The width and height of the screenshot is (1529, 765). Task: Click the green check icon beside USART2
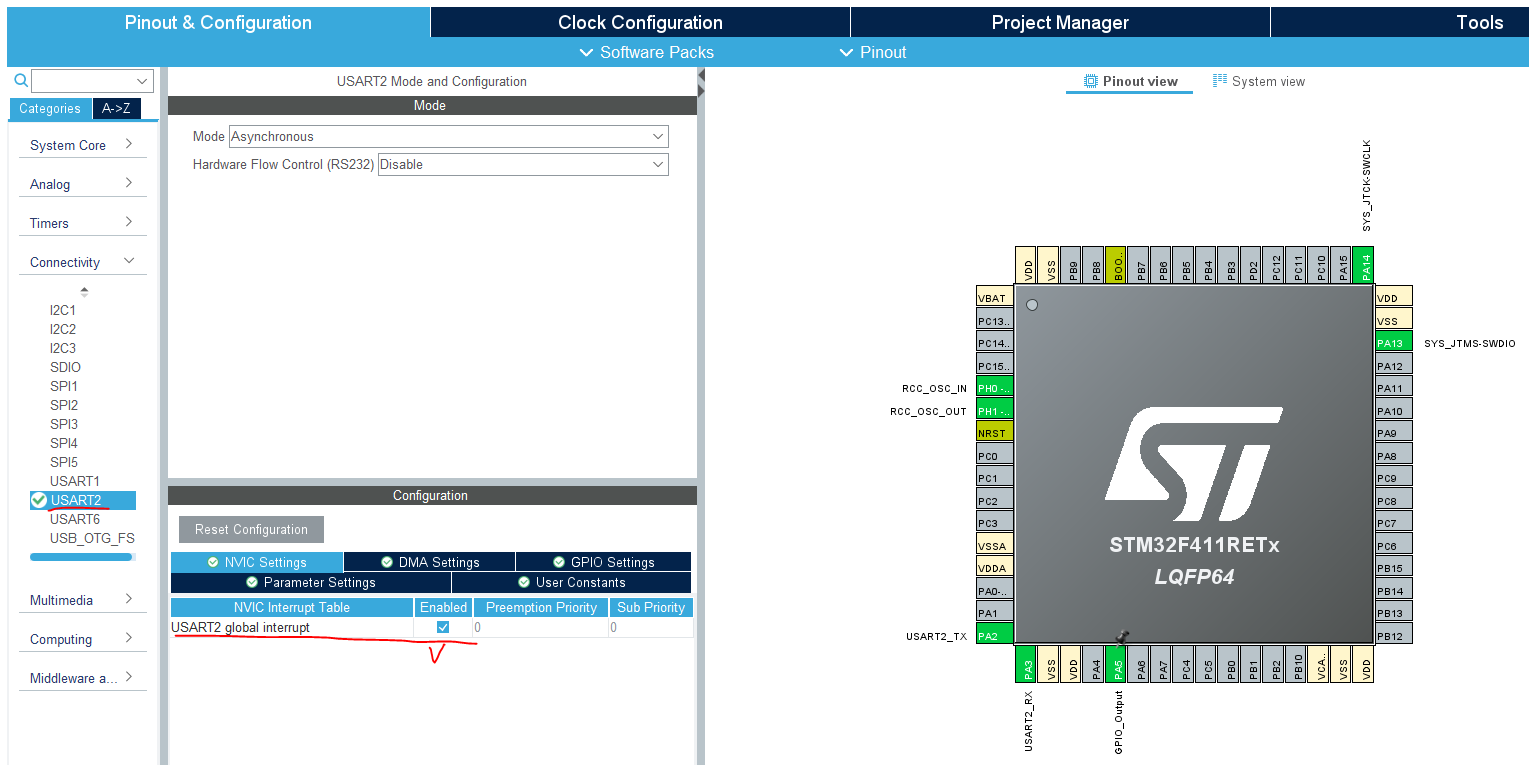coord(39,500)
